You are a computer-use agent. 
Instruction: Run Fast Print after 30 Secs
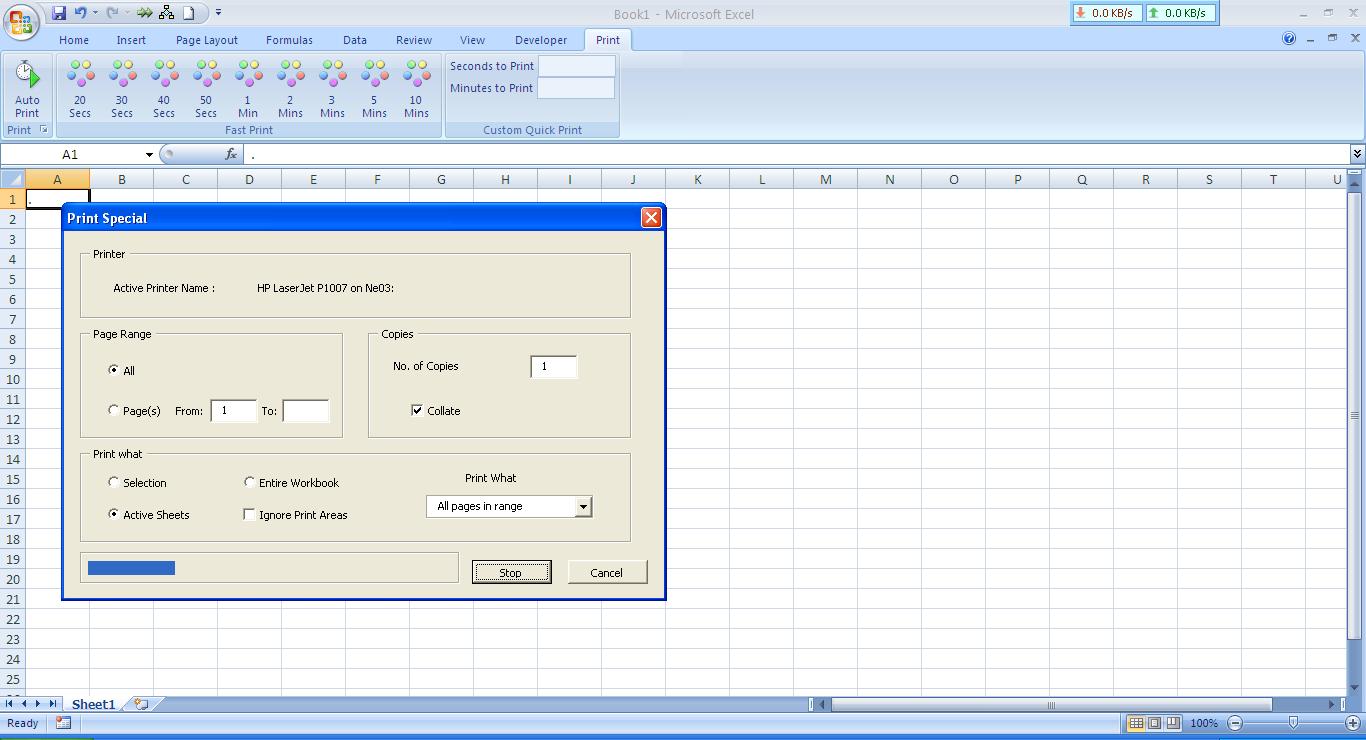(122, 90)
